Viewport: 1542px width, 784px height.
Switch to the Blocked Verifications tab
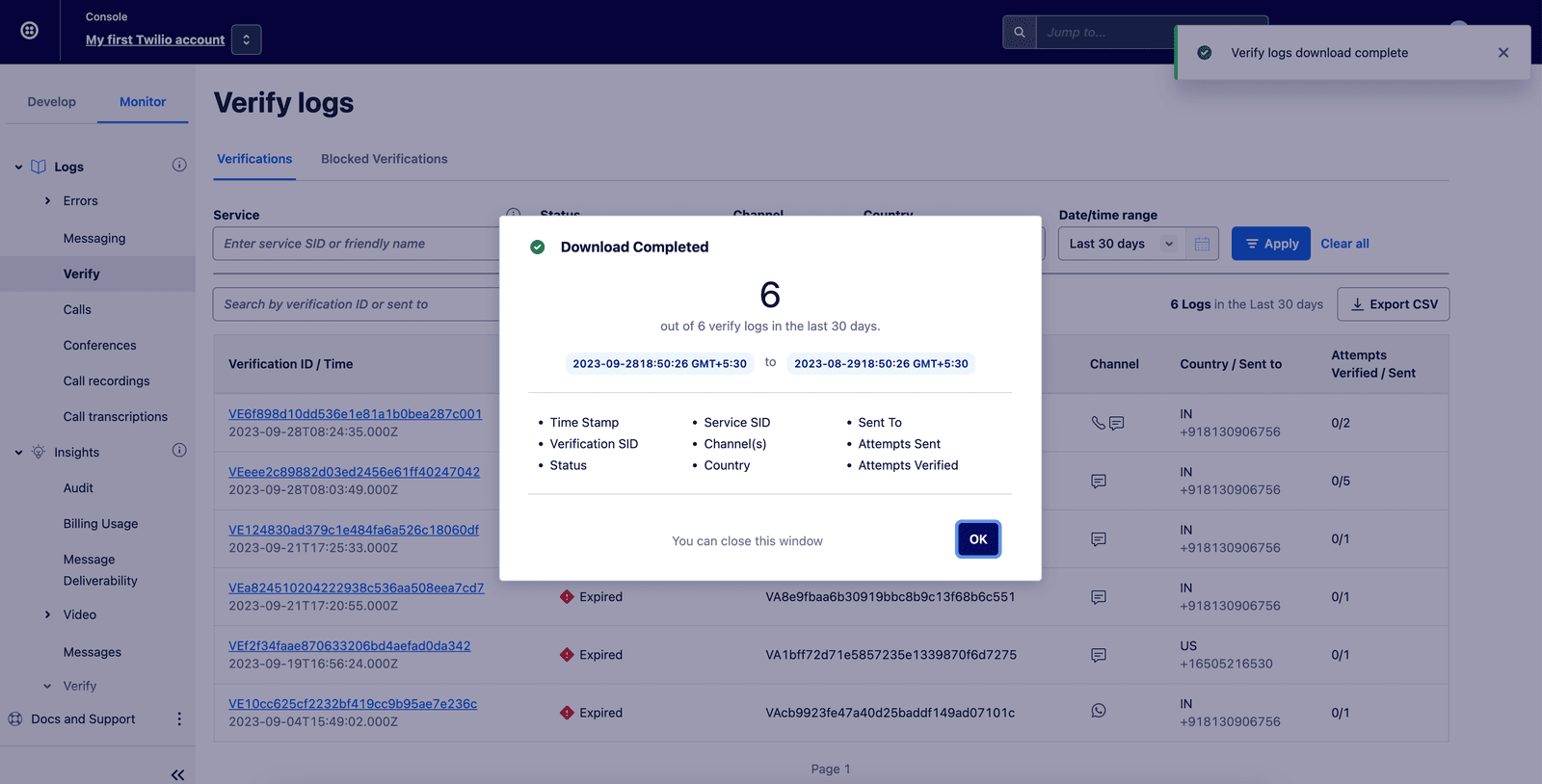coord(384,159)
